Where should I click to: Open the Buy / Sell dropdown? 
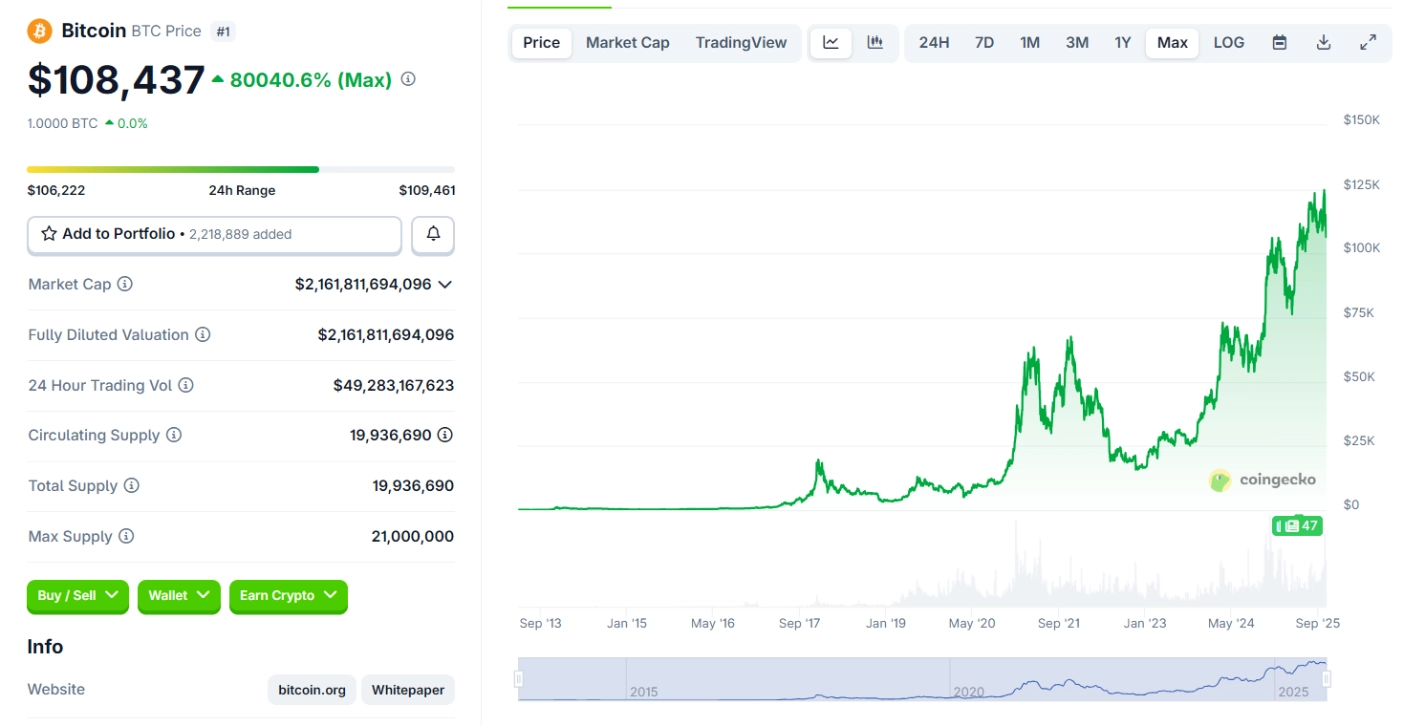pos(78,596)
